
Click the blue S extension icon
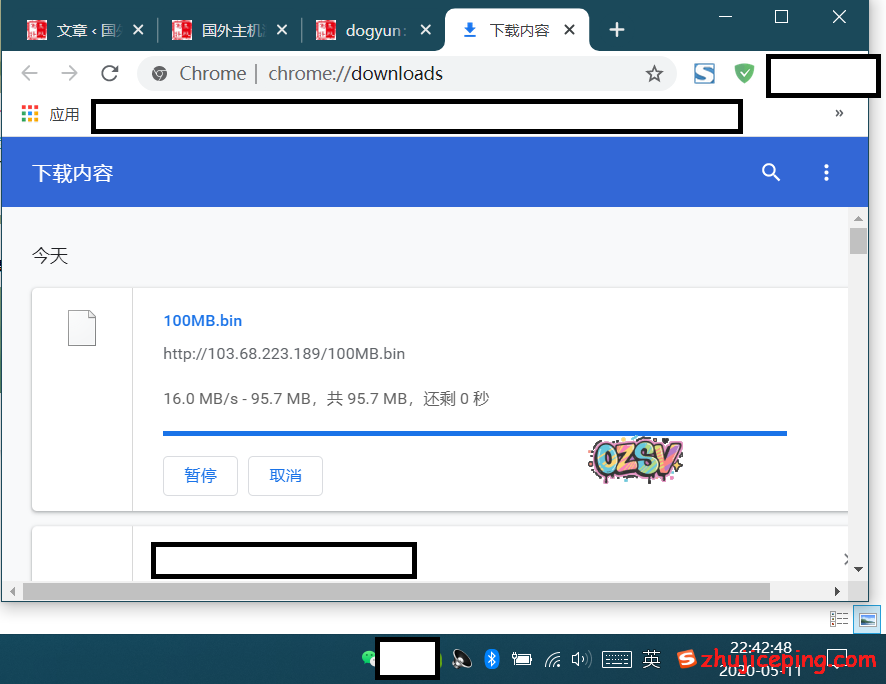pos(705,73)
